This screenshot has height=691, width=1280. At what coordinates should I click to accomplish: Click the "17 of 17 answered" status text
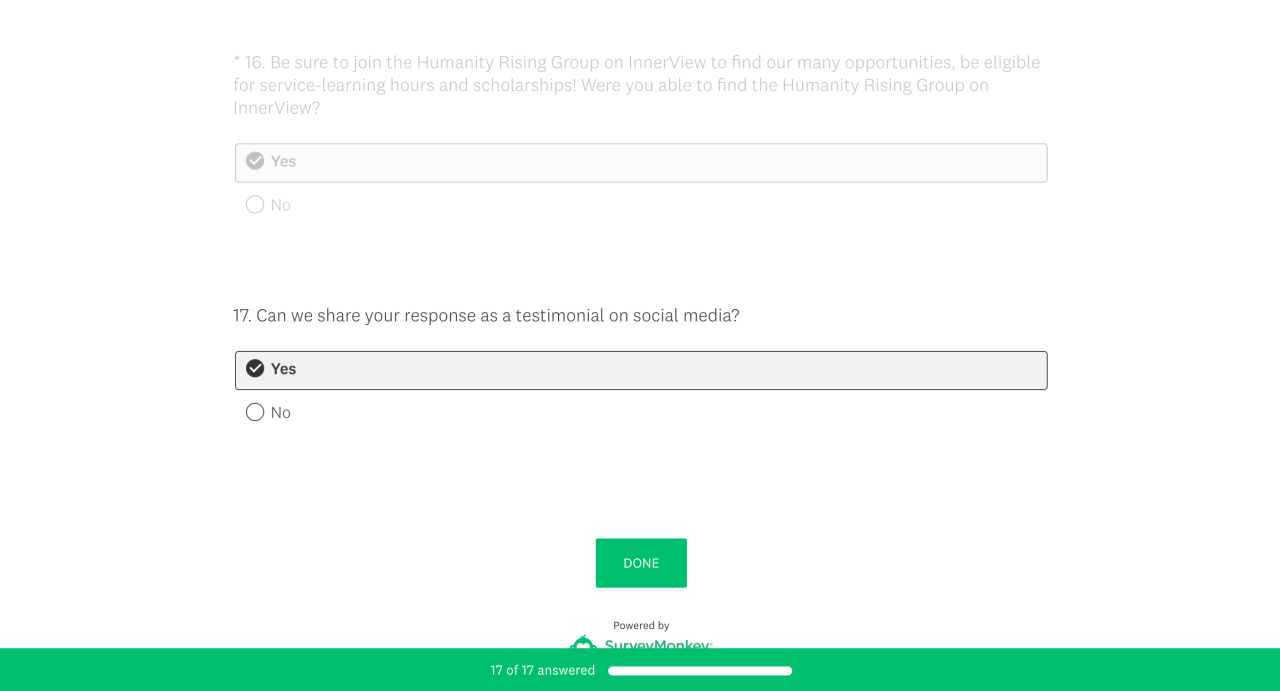click(x=543, y=671)
